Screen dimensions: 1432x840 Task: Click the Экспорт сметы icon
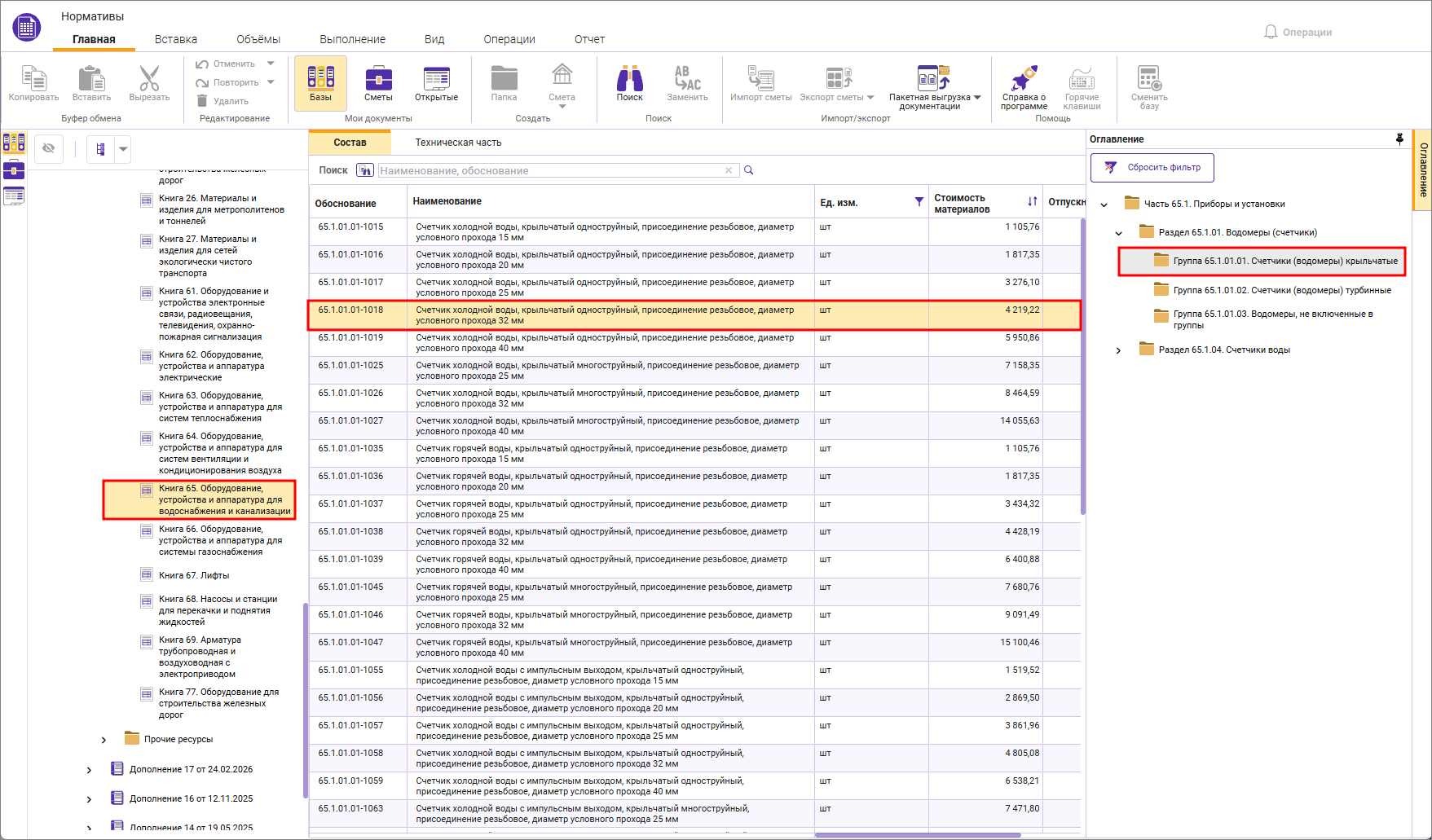[838, 78]
